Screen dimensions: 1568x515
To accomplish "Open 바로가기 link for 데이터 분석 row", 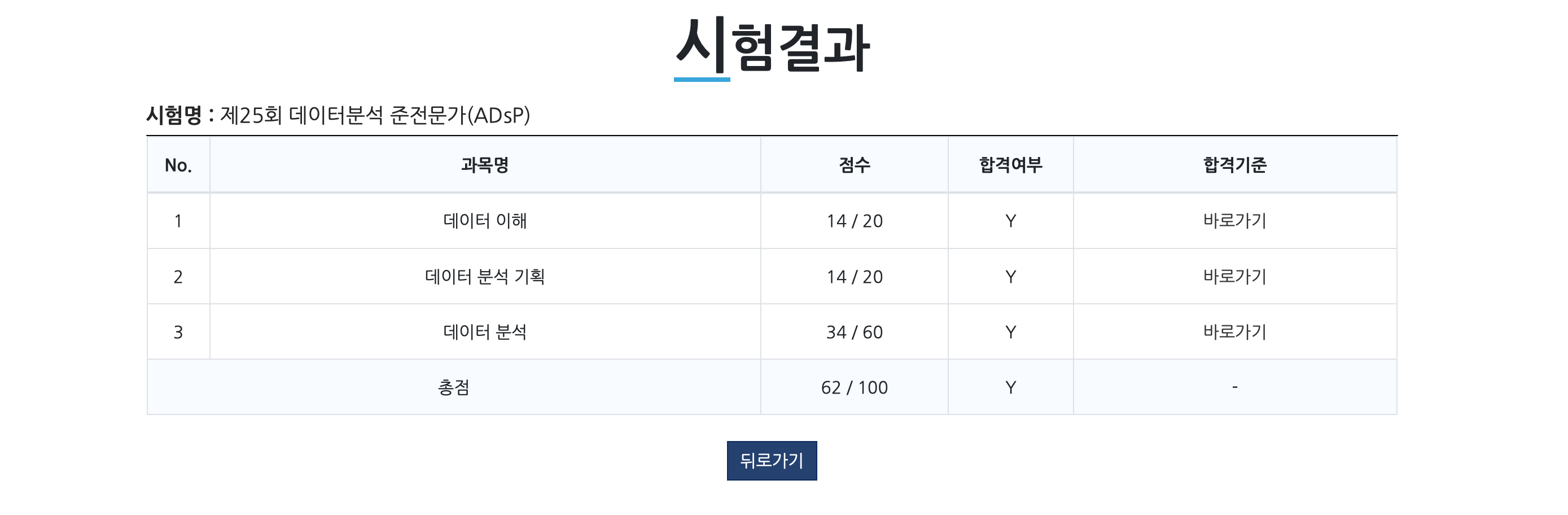I will point(1234,332).
